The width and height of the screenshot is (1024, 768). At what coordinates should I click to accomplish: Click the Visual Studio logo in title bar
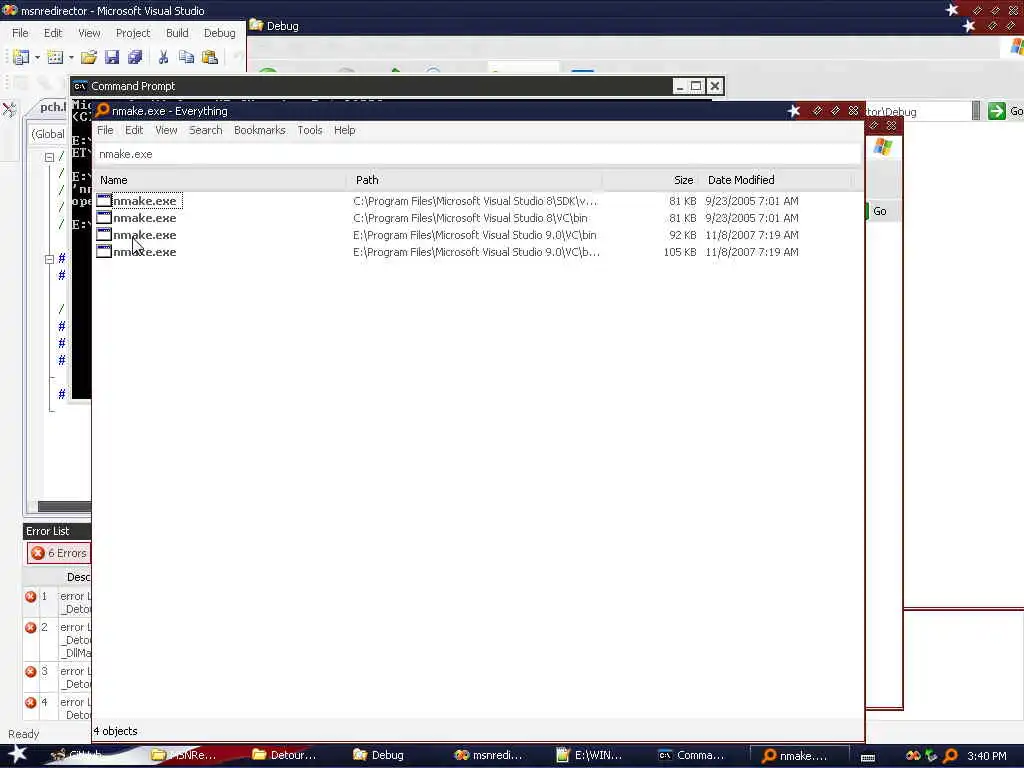(9, 10)
